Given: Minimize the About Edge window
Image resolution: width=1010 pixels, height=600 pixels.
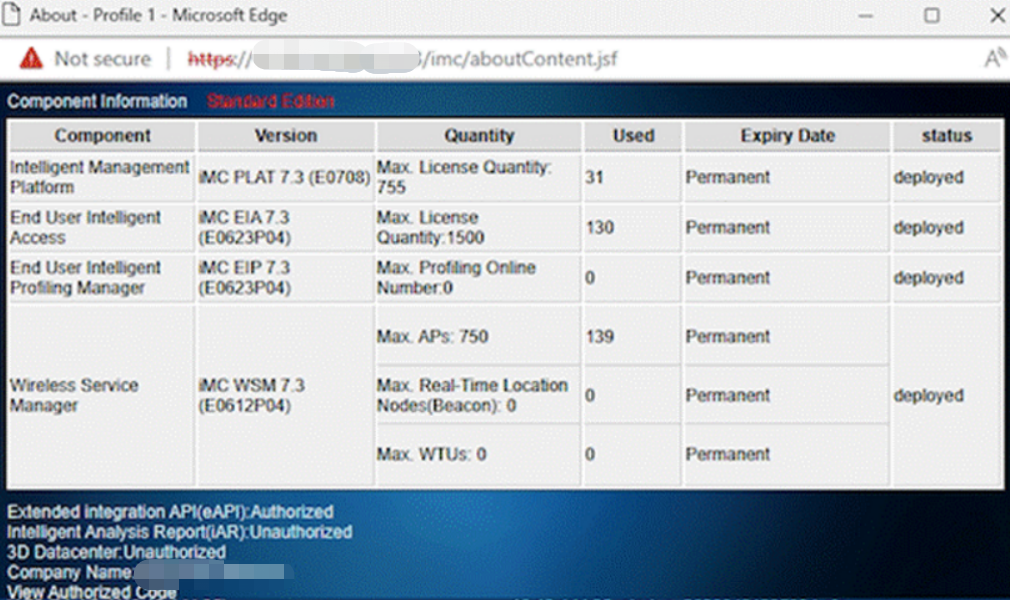Looking at the screenshot, I should 866,15.
